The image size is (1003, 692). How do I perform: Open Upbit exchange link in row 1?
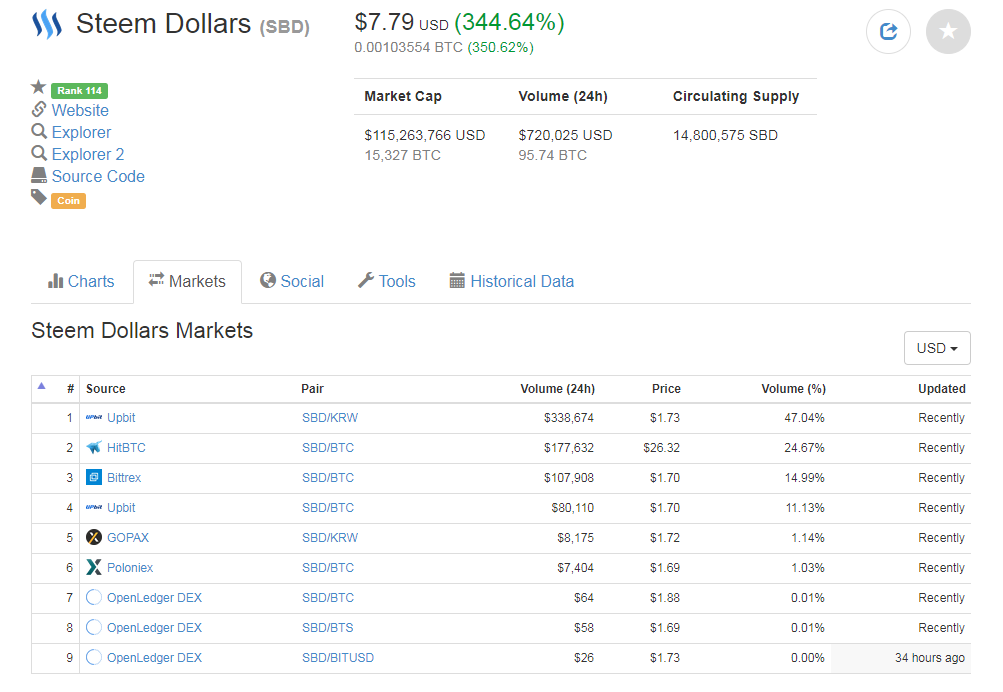coord(121,418)
